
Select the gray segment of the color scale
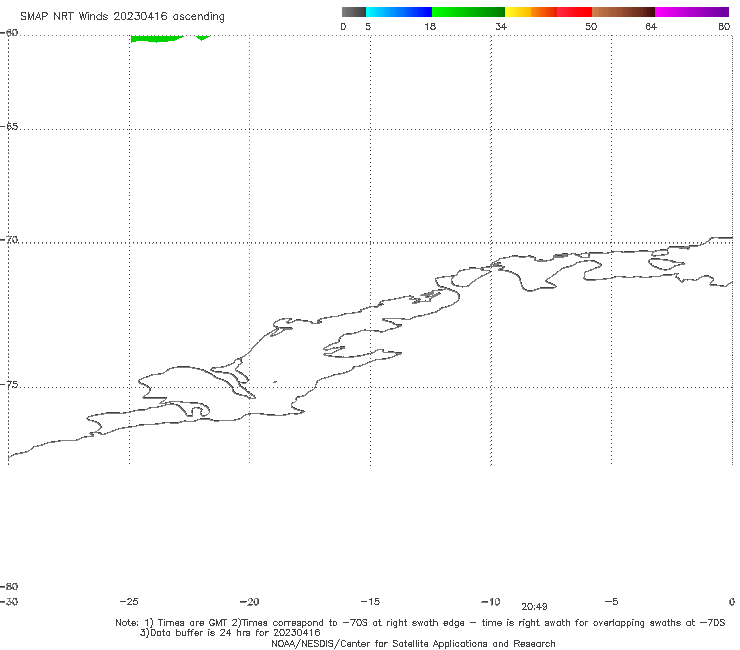click(354, 12)
